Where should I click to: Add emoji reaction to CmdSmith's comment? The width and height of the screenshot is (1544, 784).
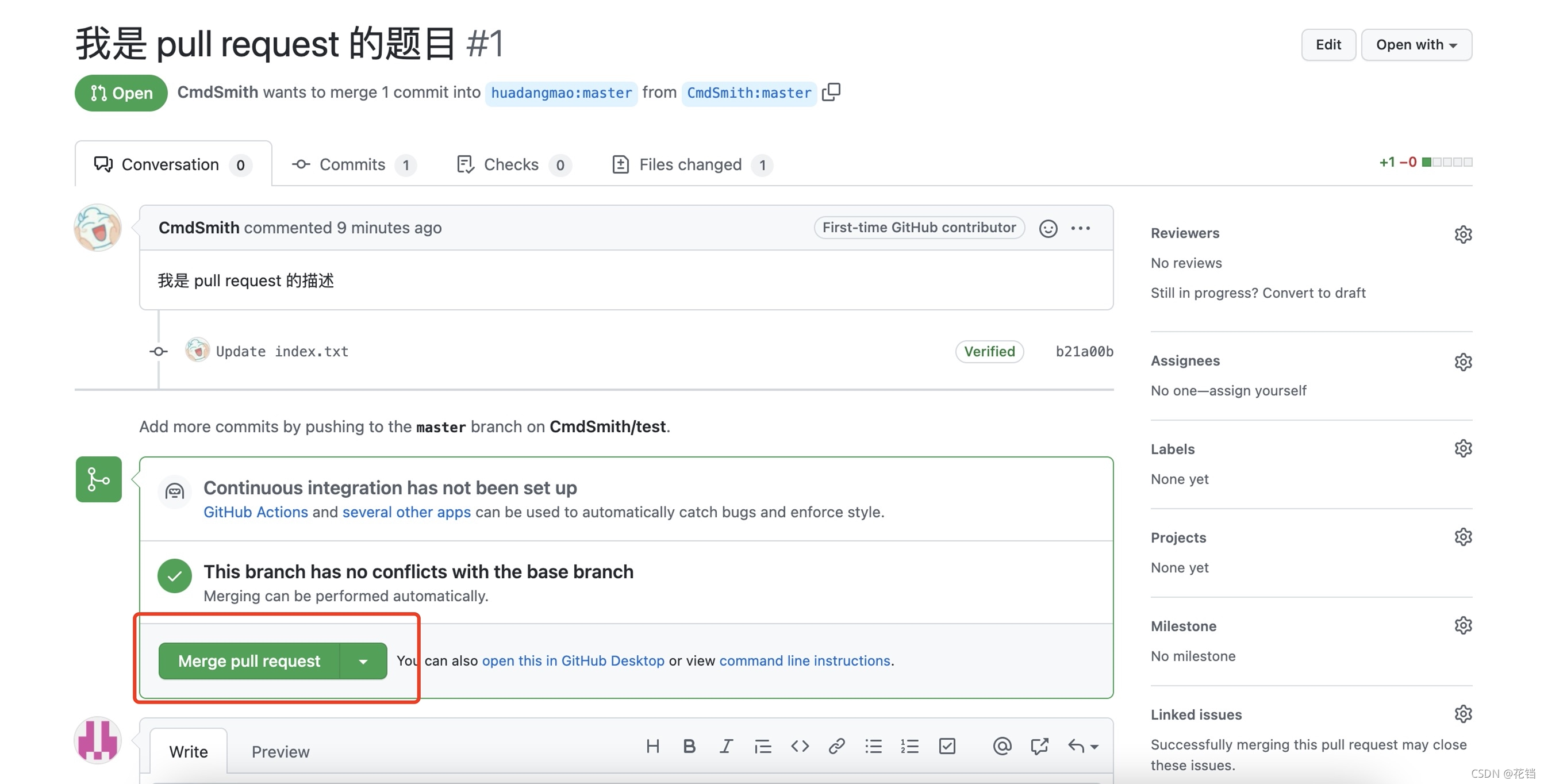point(1048,228)
